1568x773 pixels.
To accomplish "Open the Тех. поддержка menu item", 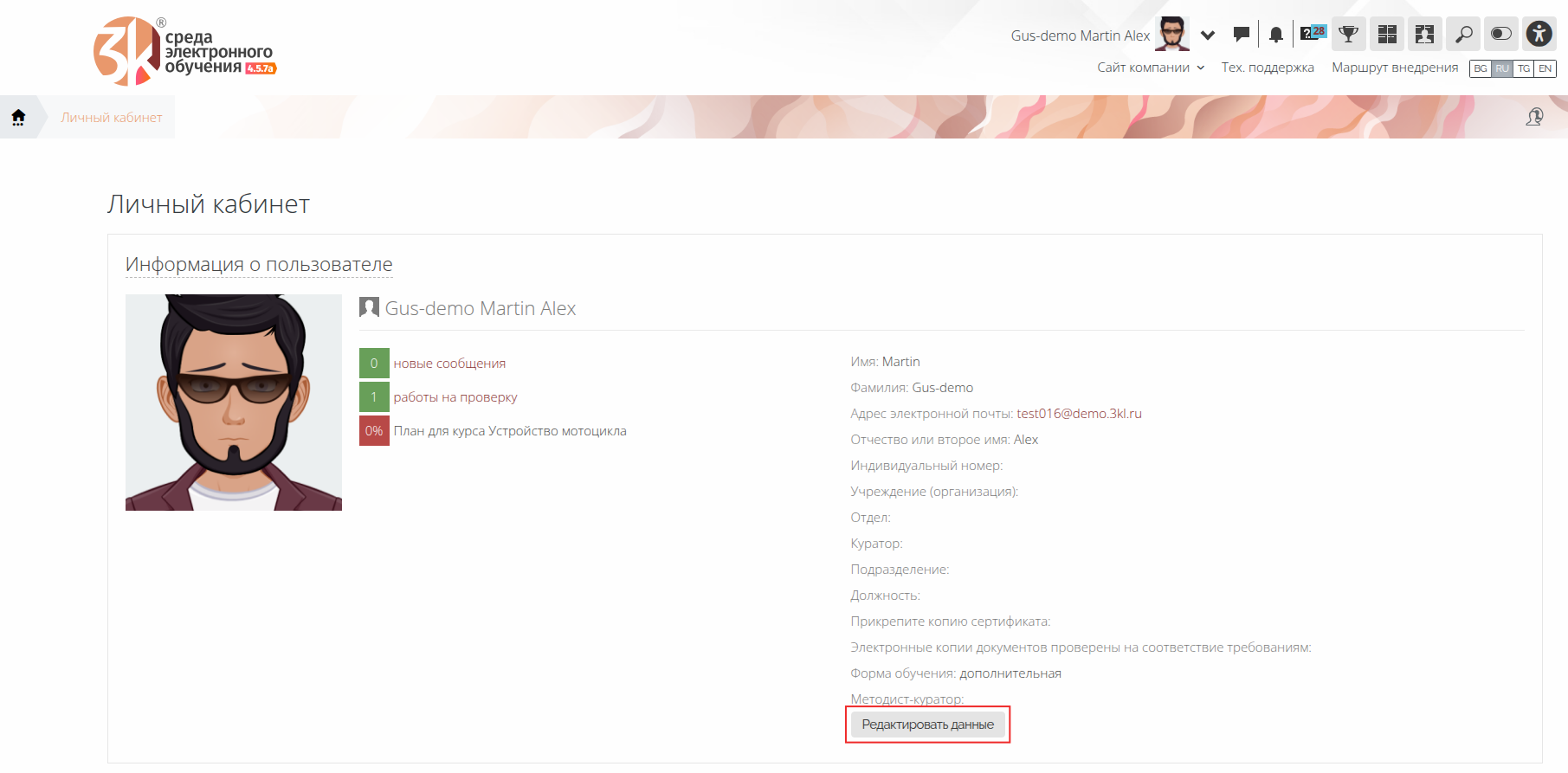I will 1267,68.
